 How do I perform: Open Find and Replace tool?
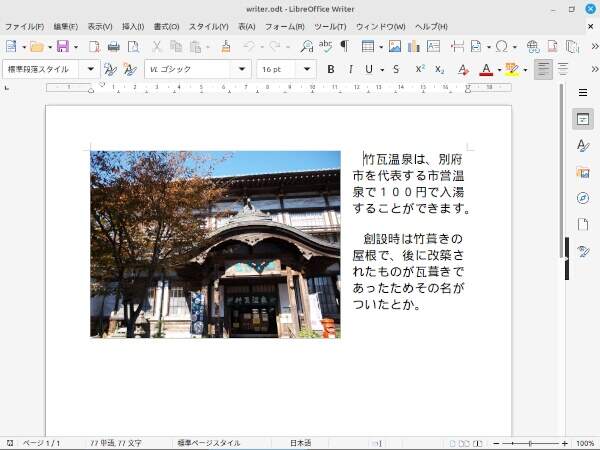(x=306, y=46)
